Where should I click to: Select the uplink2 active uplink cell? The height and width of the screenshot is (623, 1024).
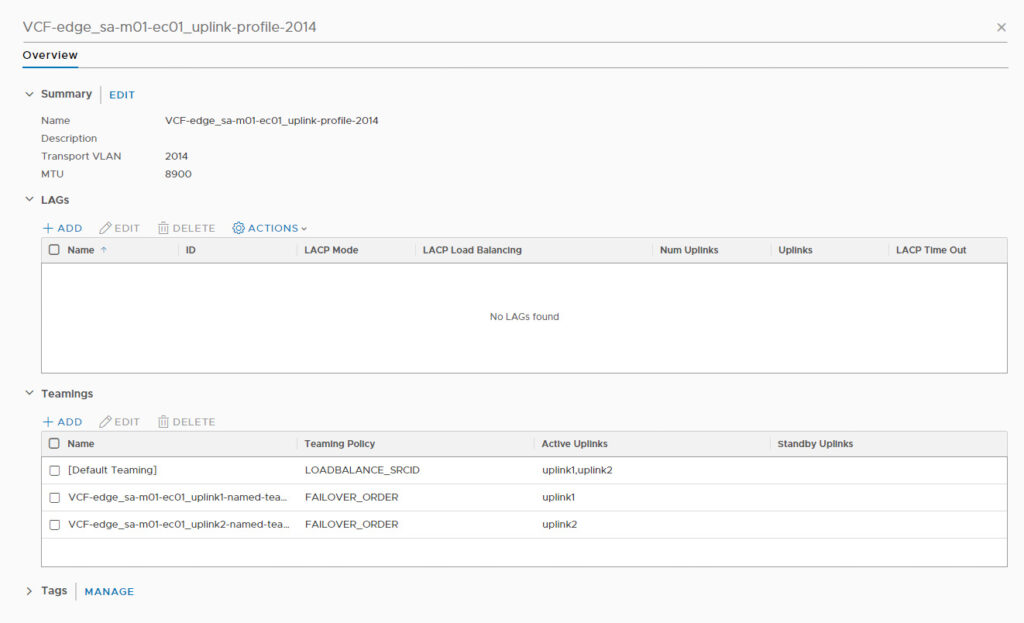pos(560,524)
